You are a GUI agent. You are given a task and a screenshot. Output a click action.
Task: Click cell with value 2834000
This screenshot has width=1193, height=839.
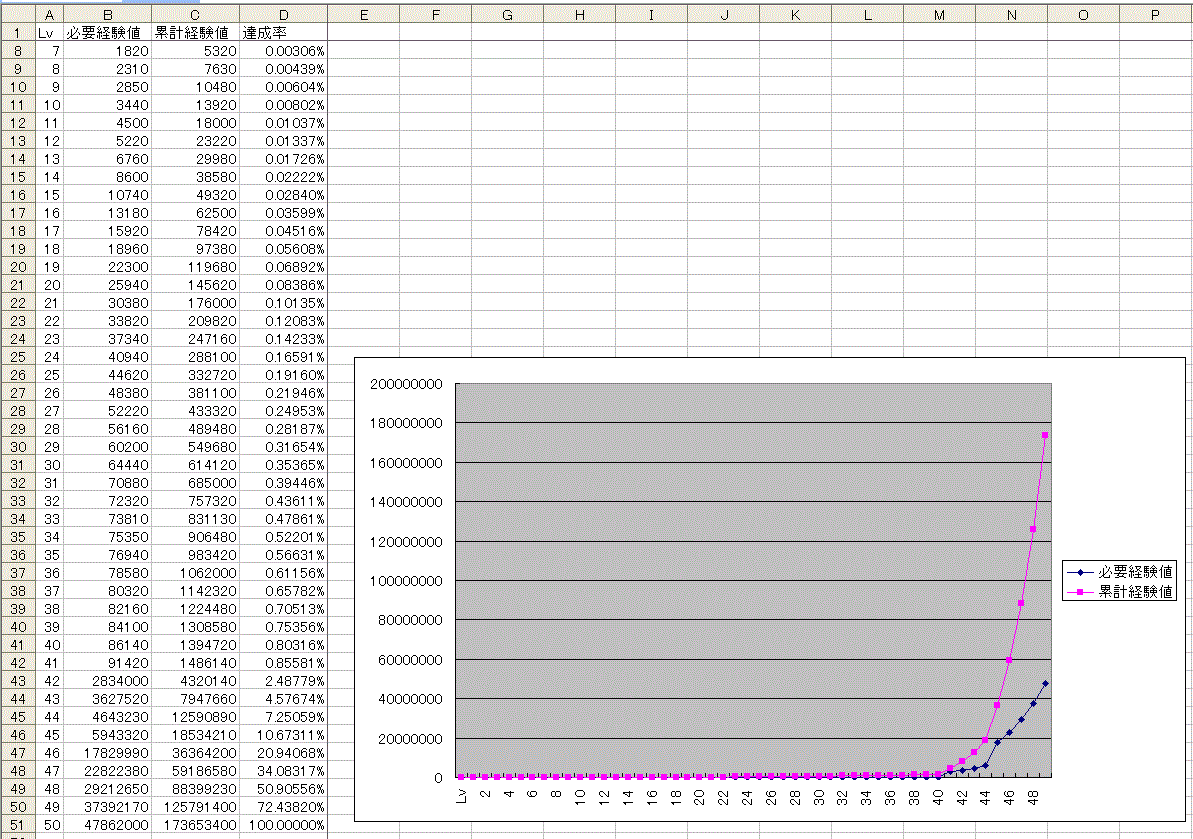[107, 681]
